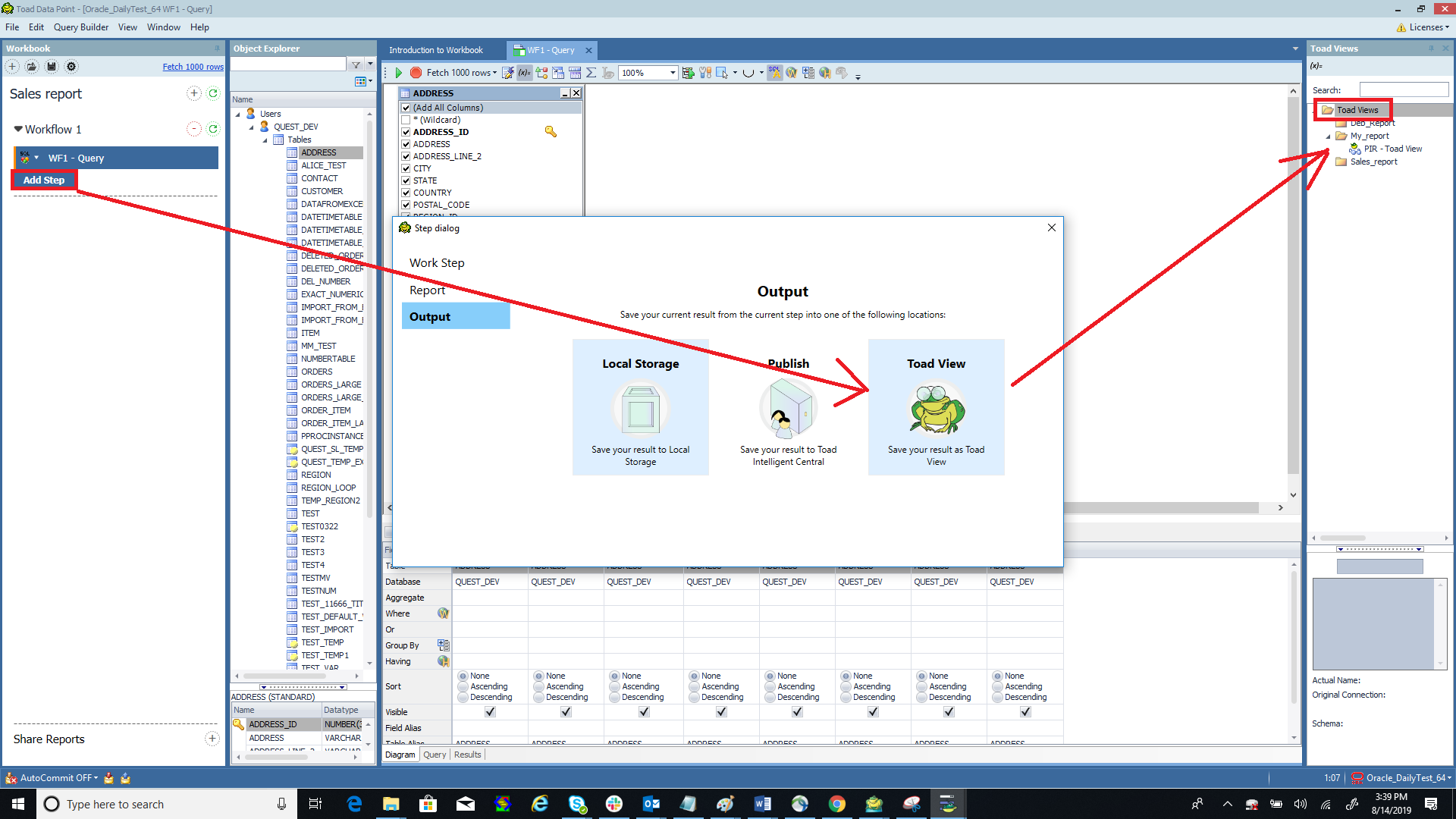Viewport: 1456px width, 819px height.
Task: Uncheck the STATE column checkbox
Action: tap(406, 180)
